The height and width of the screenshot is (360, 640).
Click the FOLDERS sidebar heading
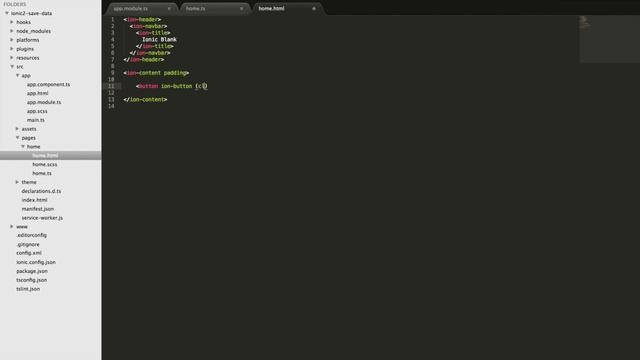(x=15, y=4)
